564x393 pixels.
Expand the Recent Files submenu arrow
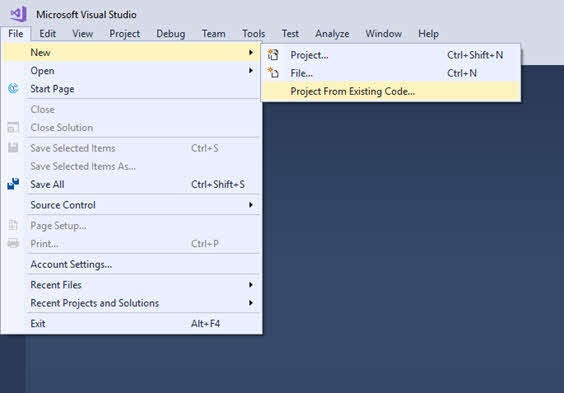[251, 284]
